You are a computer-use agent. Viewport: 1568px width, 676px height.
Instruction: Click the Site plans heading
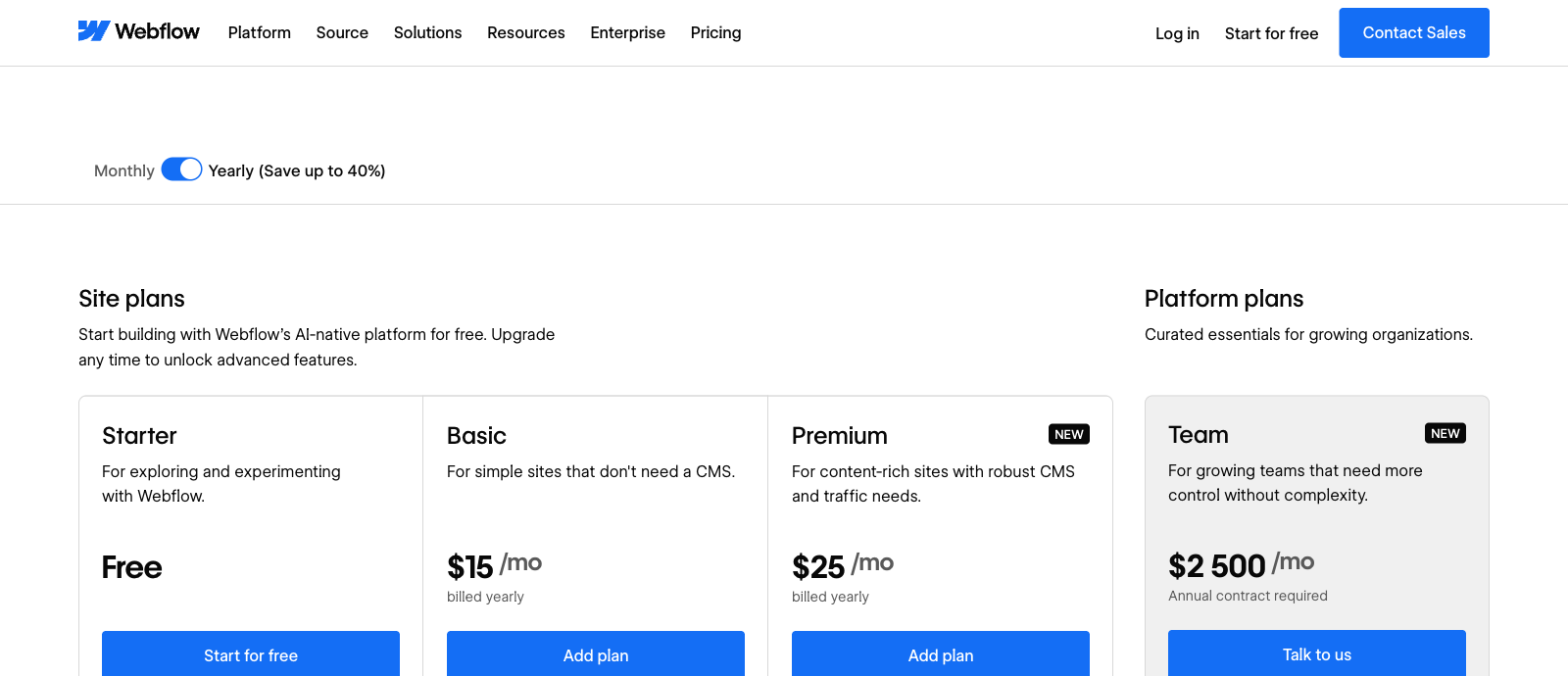(x=131, y=299)
